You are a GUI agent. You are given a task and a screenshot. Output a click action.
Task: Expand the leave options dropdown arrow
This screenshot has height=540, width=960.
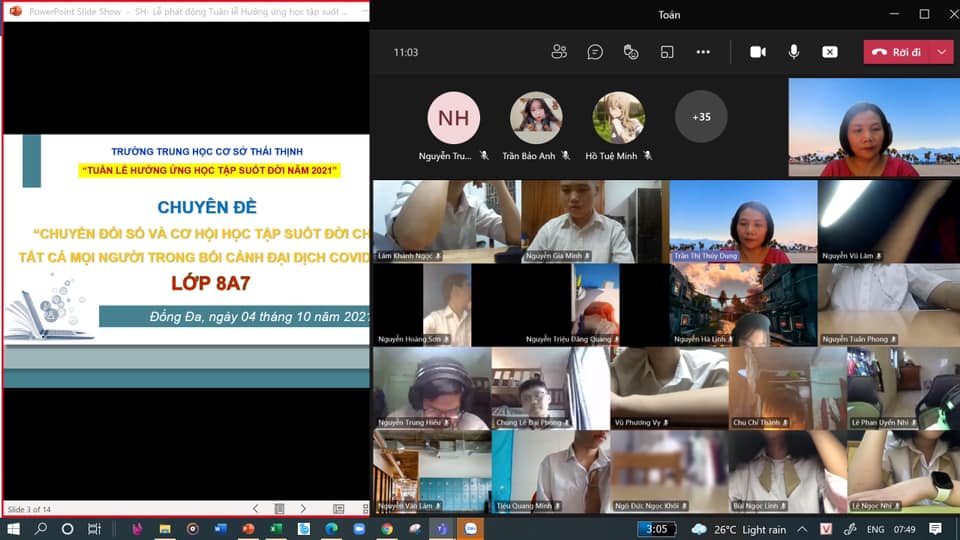tap(942, 52)
